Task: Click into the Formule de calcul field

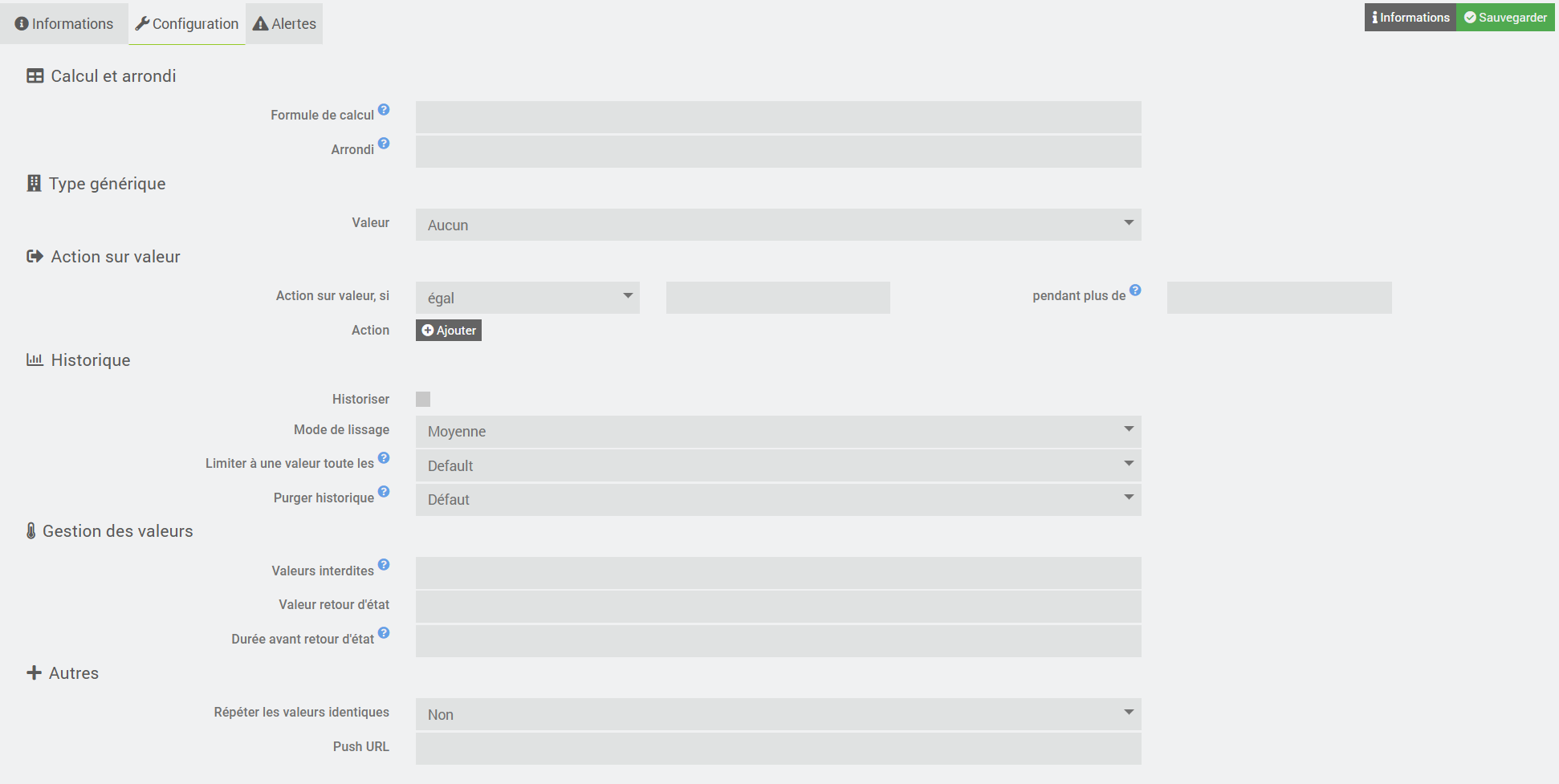Action: pyautogui.click(x=777, y=117)
